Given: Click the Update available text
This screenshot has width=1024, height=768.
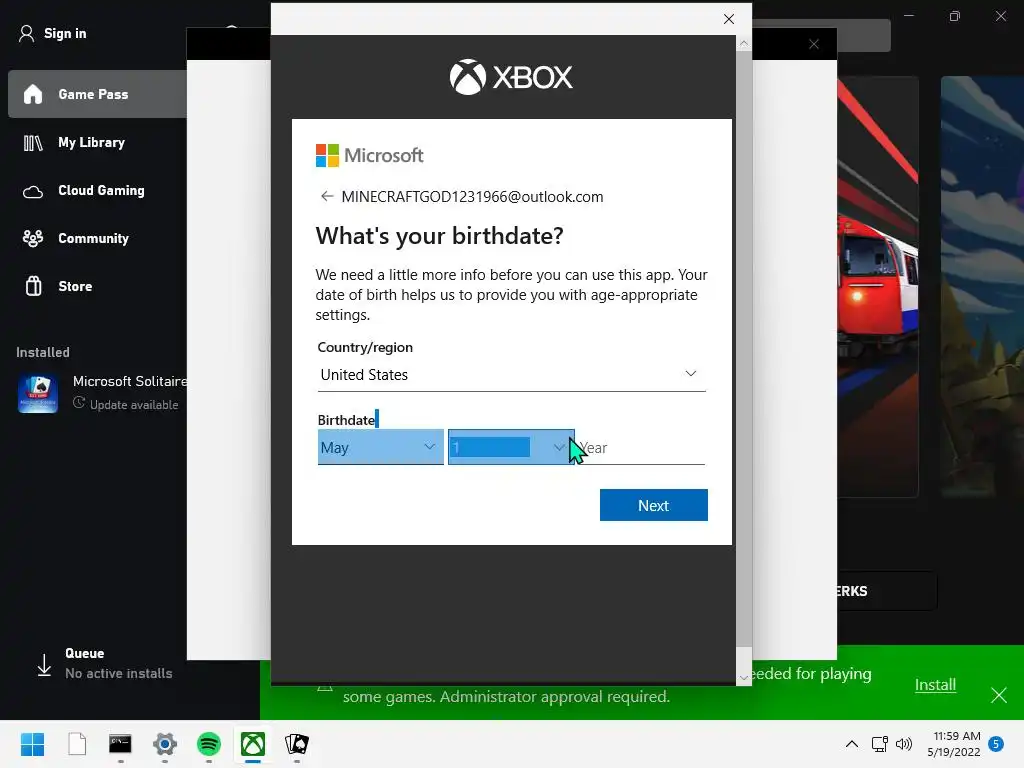Looking at the screenshot, I should (x=134, y=405).
